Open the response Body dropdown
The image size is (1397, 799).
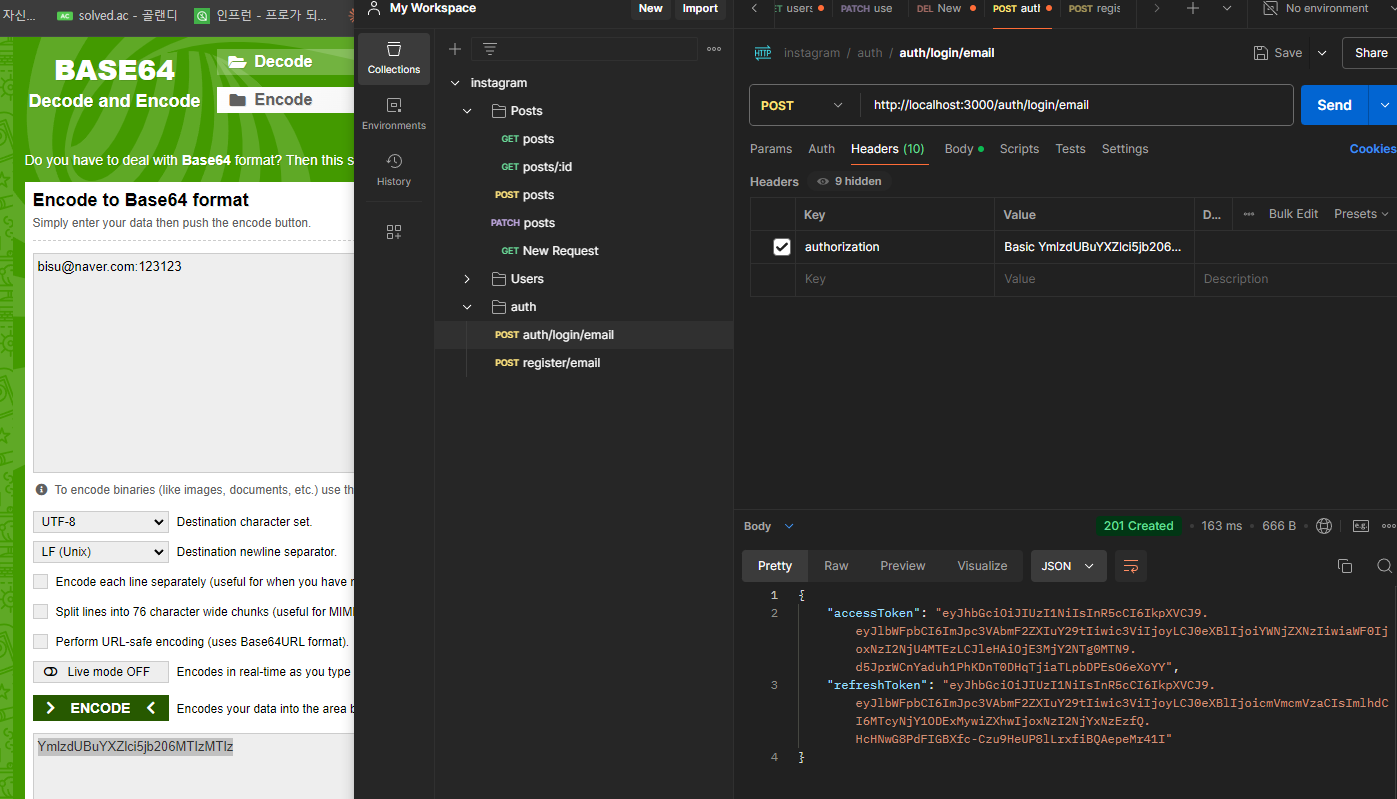tap(769, 526)
